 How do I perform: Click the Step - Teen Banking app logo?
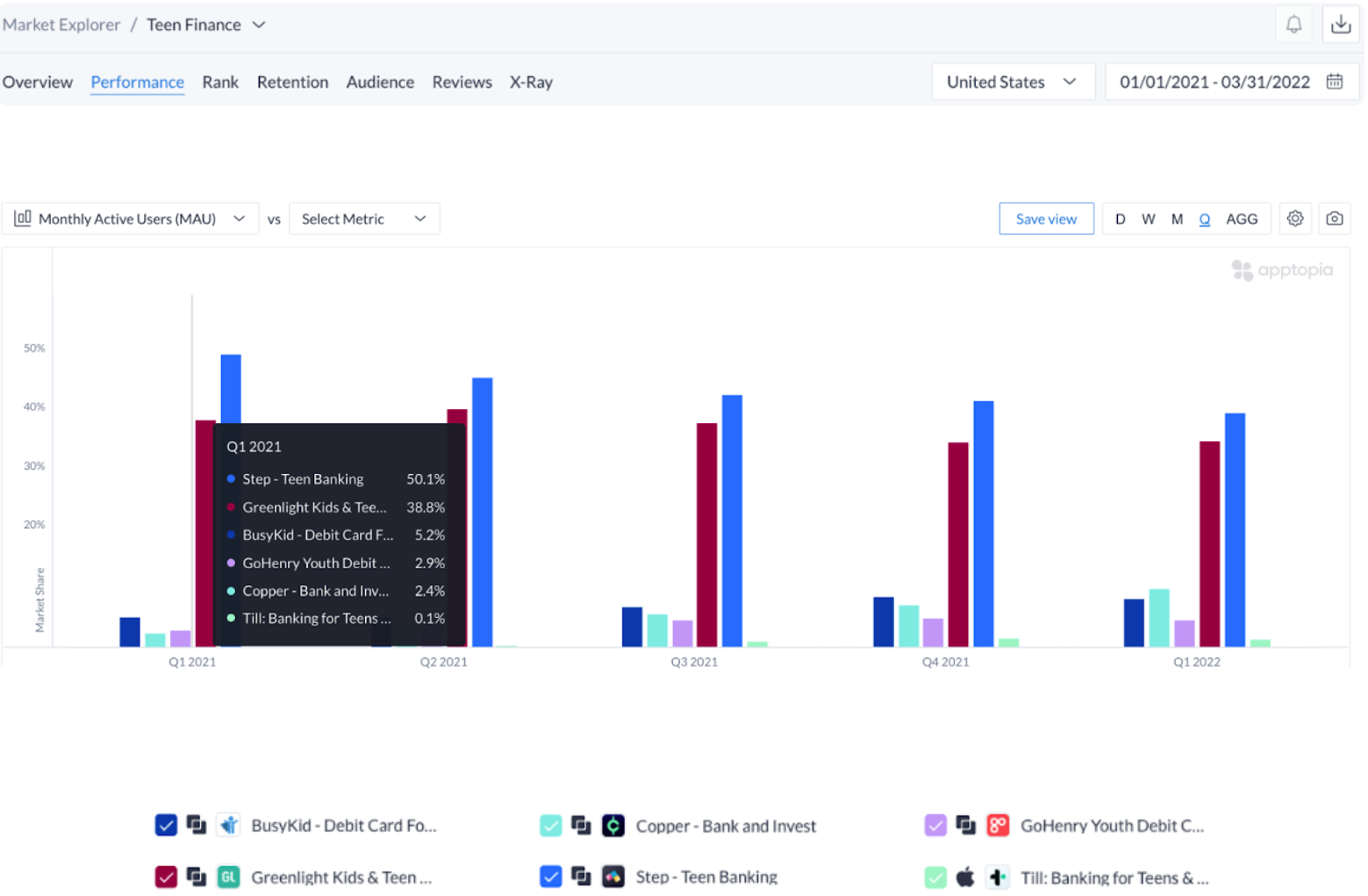click(613, 876)
